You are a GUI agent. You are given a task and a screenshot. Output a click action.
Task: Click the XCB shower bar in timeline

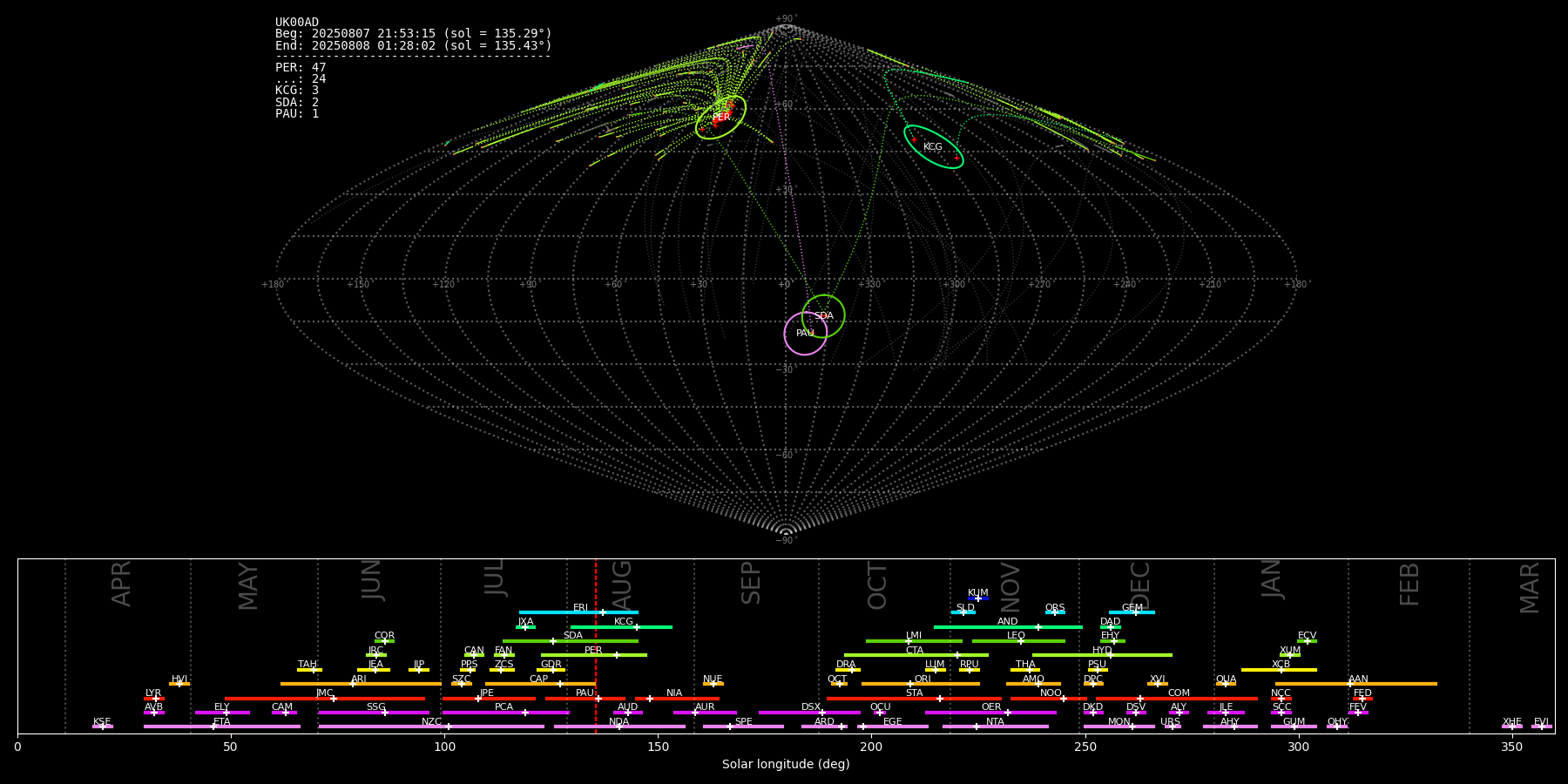click(x=1279, y=670)
